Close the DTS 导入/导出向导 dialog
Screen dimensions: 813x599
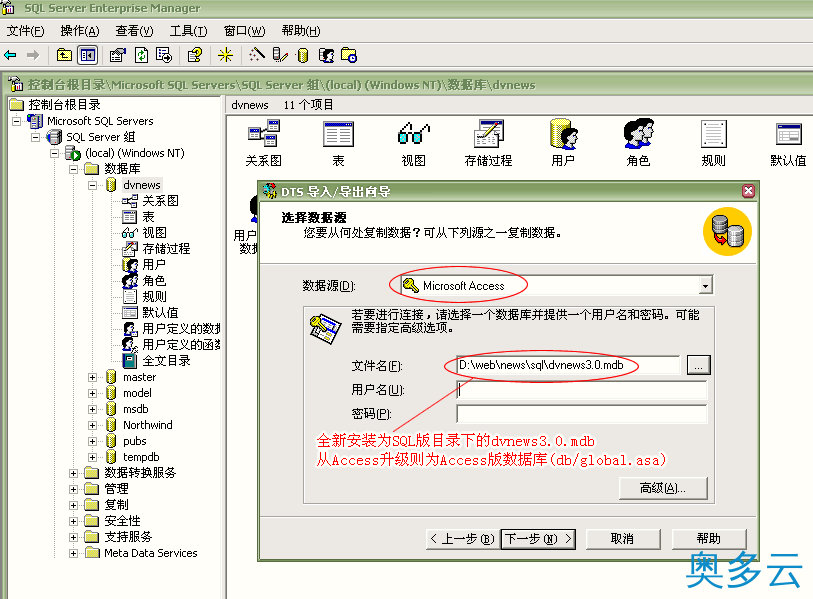748,191
